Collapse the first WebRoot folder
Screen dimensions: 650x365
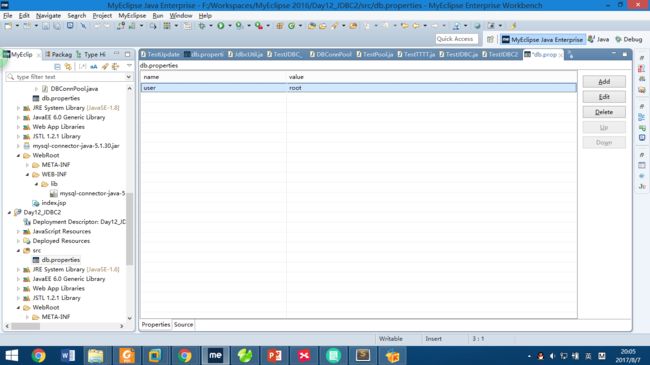(x=18, y=156)
